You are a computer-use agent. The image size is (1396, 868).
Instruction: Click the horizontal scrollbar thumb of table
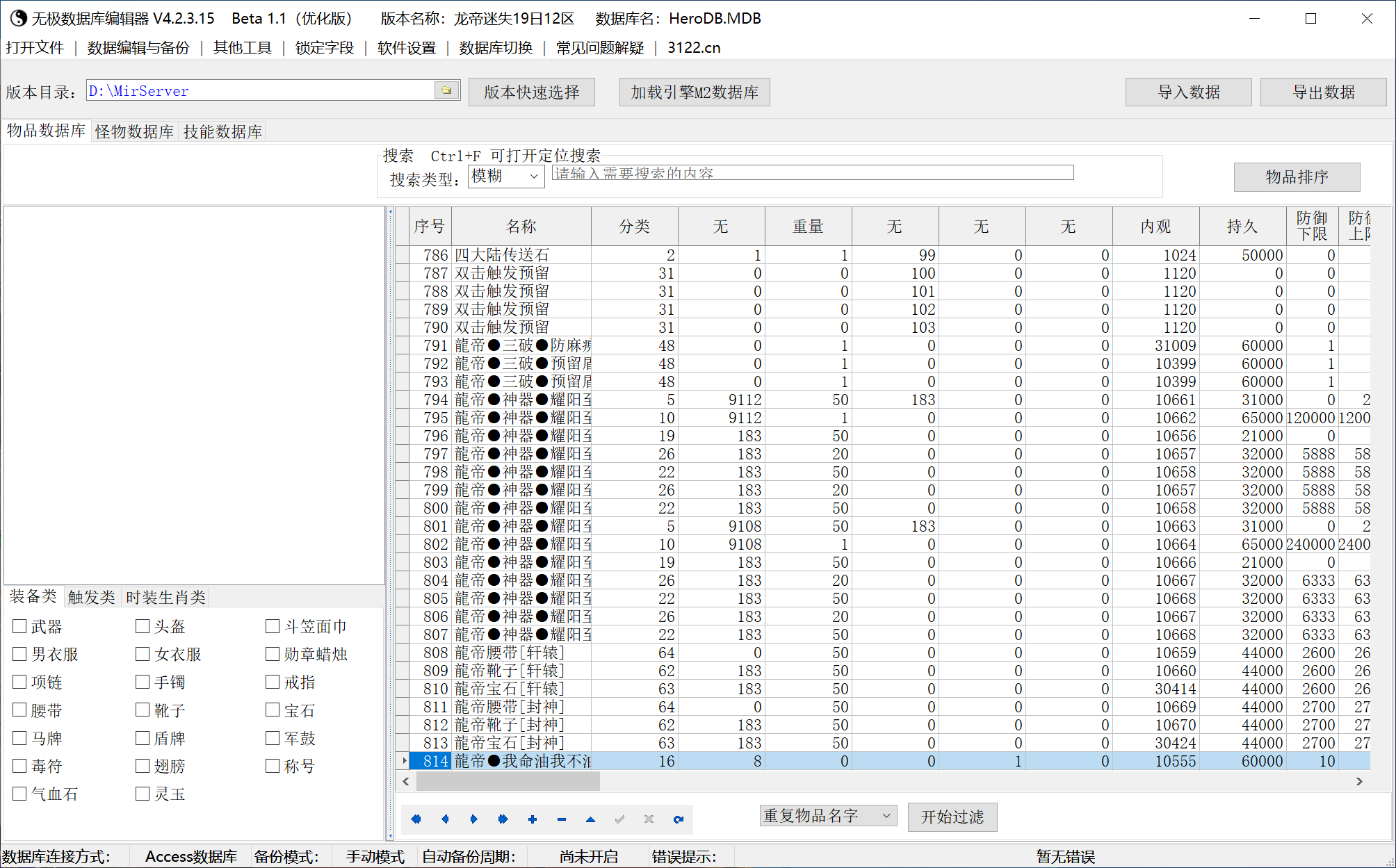(x=508, y=782)
